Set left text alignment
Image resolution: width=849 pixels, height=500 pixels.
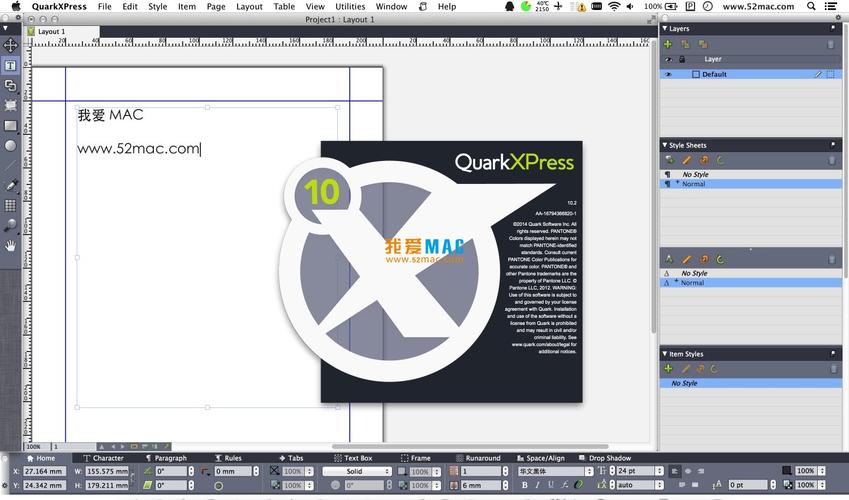[x=675, y=471]
